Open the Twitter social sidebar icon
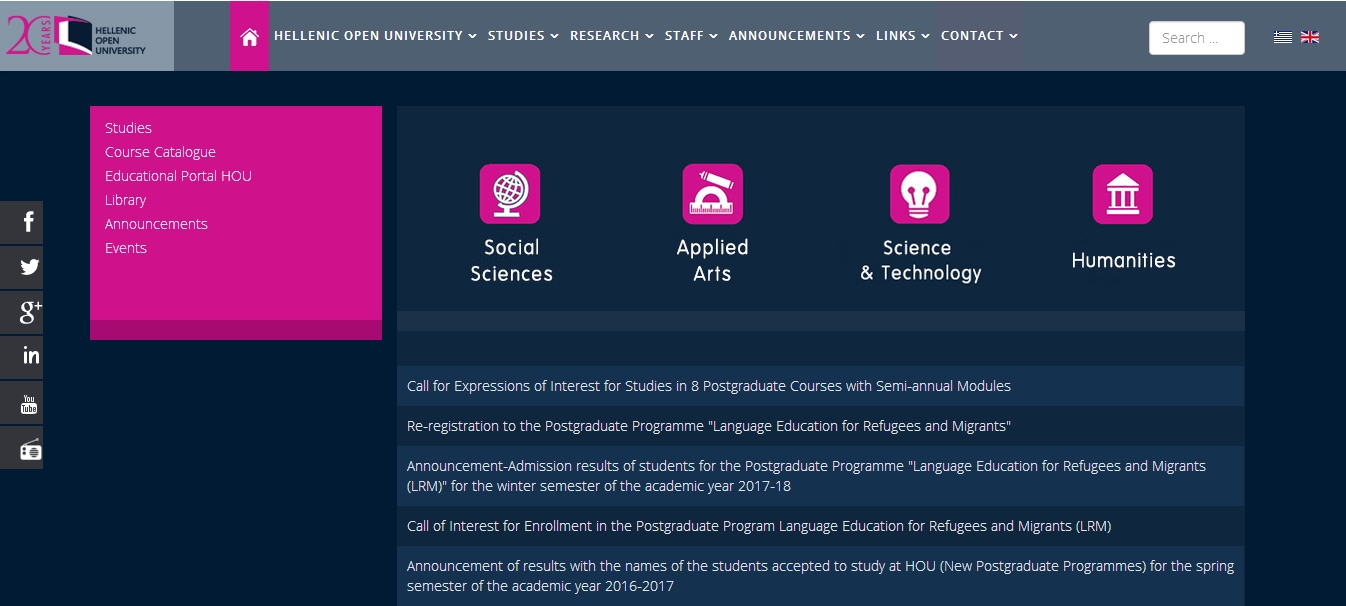Viewport: 1346px width, 606px height. coord(21,267)
